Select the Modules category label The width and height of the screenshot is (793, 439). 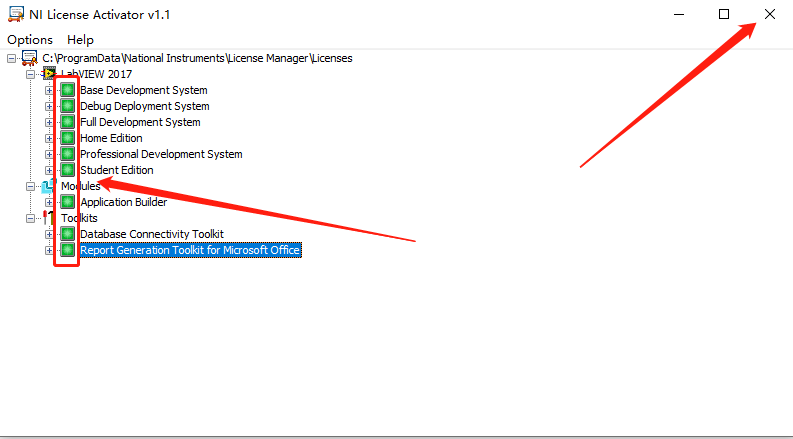(80, 186)
